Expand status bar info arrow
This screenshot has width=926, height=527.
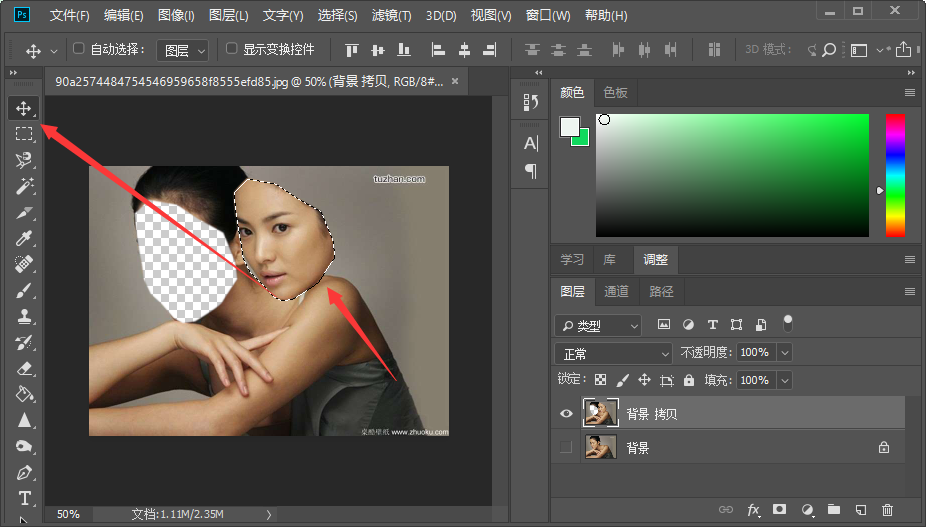pos(269,514)
